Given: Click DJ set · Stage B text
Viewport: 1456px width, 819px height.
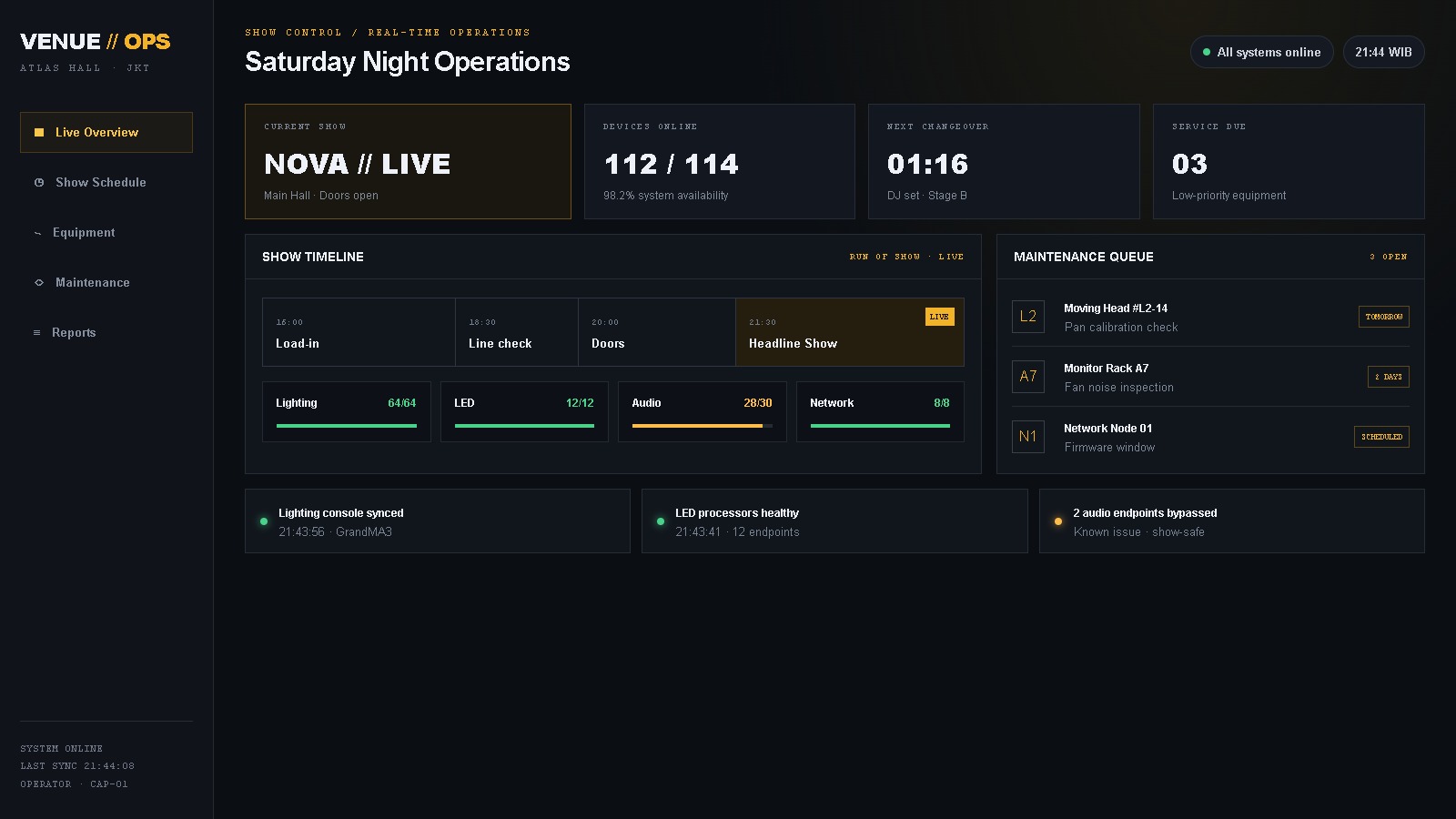Looking at the screenshot, I should [927, 196].
